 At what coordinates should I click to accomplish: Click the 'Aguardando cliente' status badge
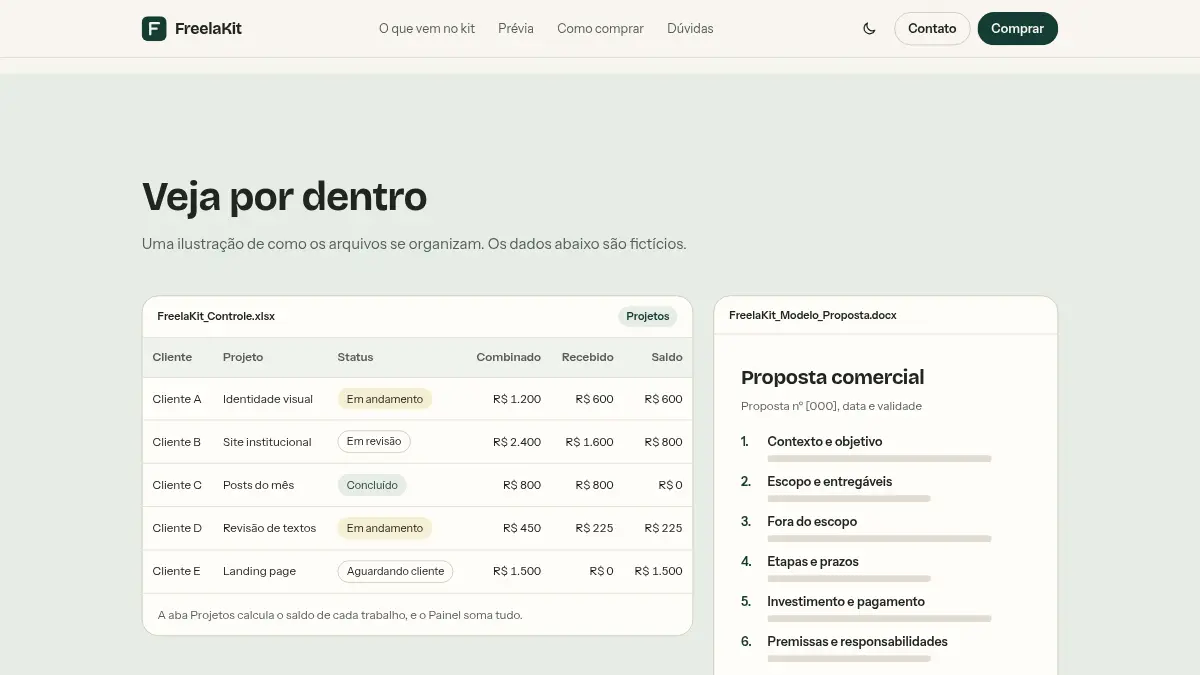coord(395,571)
